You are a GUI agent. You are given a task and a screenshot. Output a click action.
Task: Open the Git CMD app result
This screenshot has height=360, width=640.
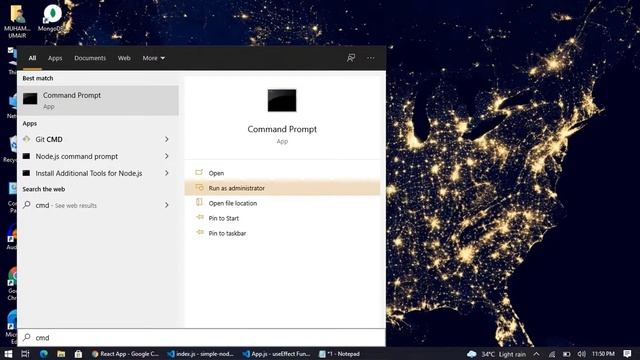(x=98, y=139)
